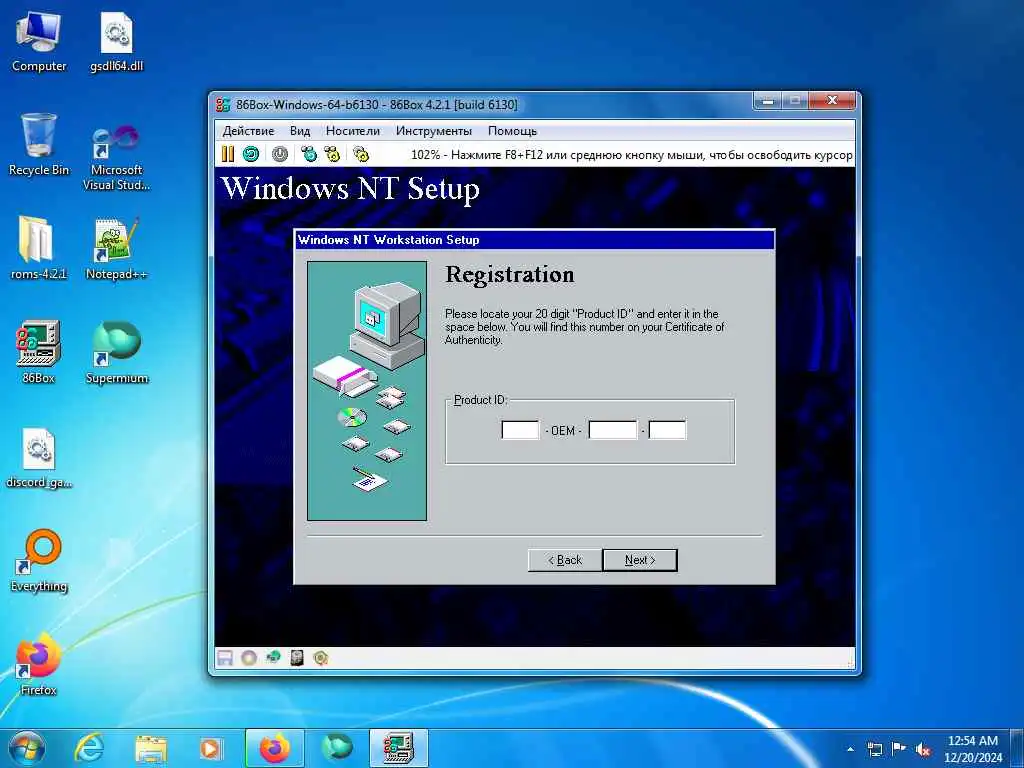Switch to Firefox in the taskbar
This screenshot has height=768, width=1024.
click(x=274, y=748)
